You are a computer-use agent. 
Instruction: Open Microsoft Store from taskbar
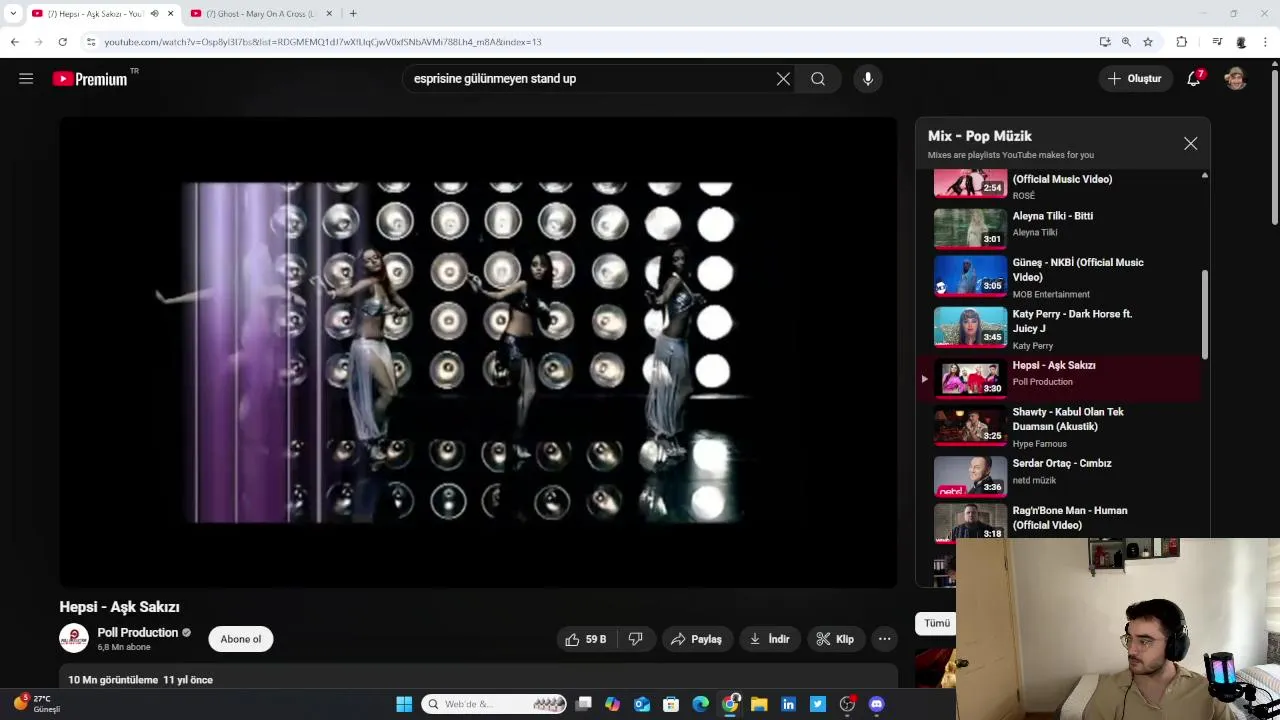(671, 704)
